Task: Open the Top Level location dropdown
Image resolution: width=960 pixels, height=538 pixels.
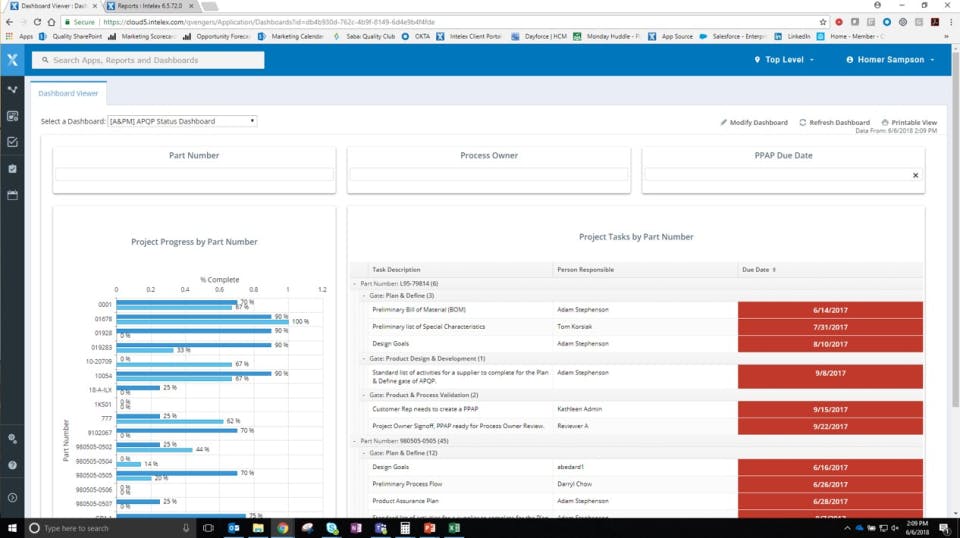Action: 784,60
